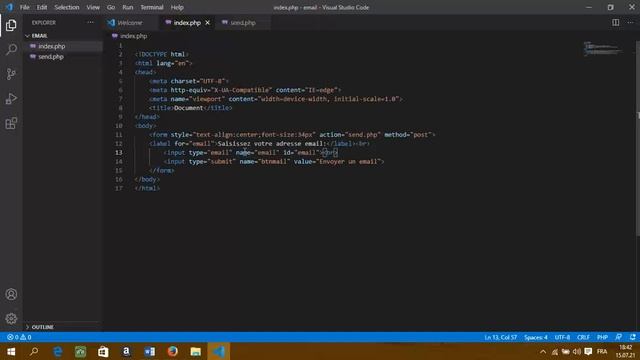This screenshot has width=640, height=360.
Task: Click name="btnmail" attribute on line 14
Action: coord(264,162)
